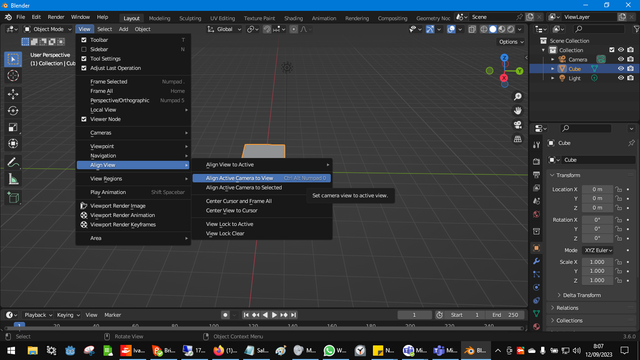Pin the Cube properties panel
Screen dimensions: 640x360
631,143
